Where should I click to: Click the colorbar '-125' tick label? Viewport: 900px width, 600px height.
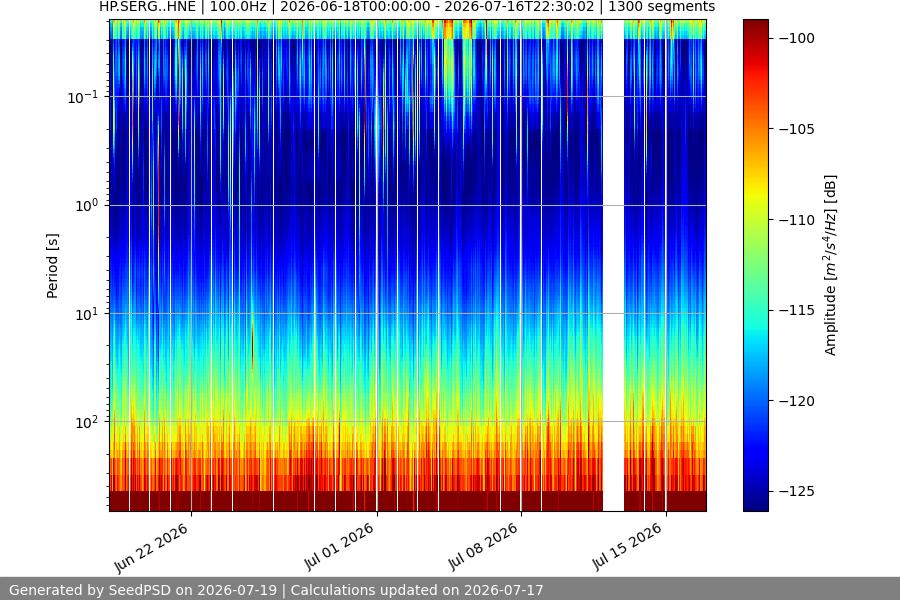pos(797,491)
